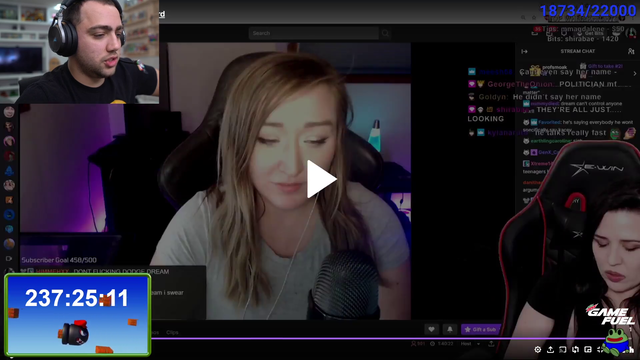This screenshot has width=640, height=360.
Task: Click the camera icon below sidebar avatars
Action: tap(9, 258)
